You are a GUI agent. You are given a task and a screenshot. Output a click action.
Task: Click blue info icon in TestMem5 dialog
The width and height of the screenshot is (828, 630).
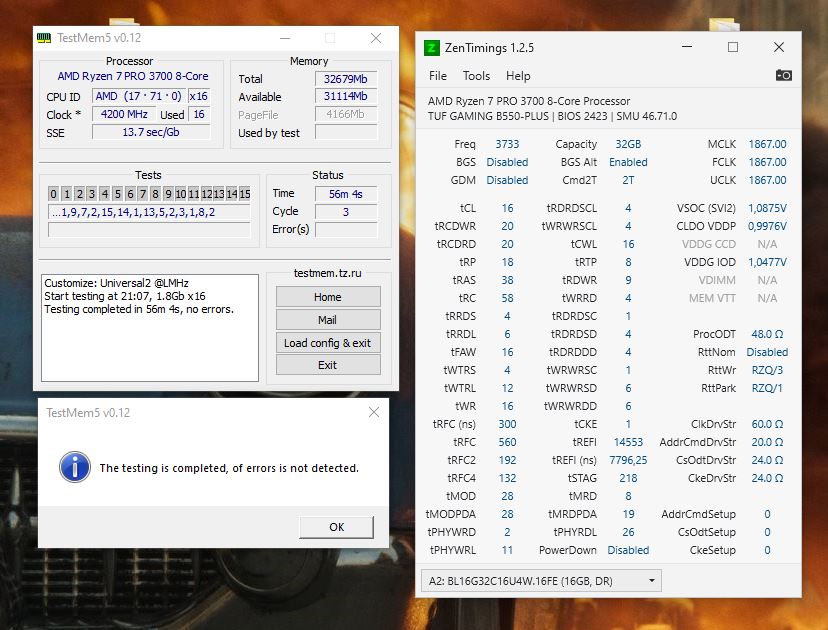74,467
